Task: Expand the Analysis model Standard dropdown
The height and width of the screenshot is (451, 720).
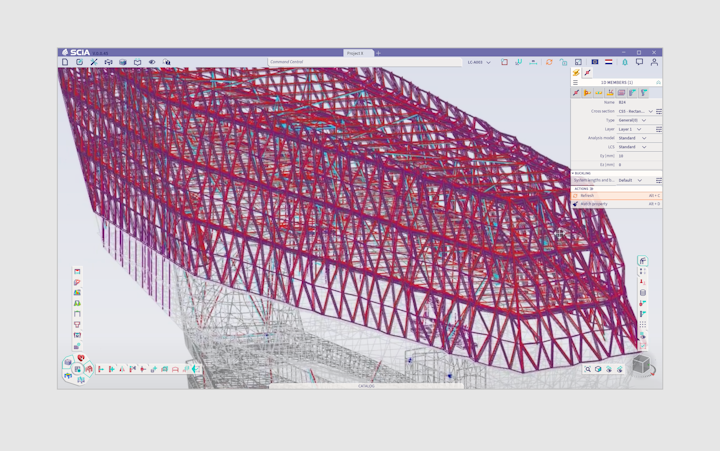Action: click(645, 138)
